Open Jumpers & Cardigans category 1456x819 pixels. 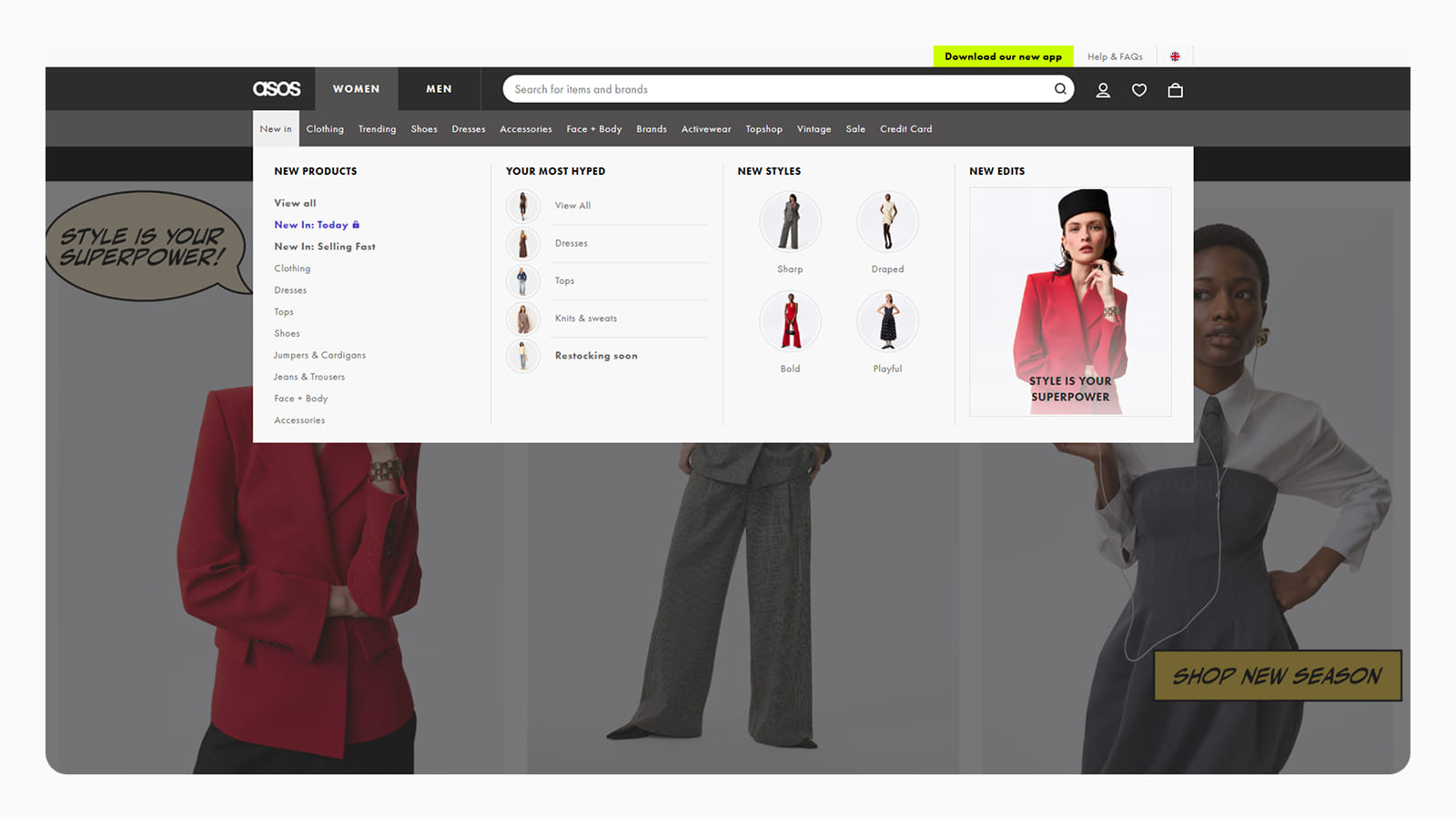point(319,355)
